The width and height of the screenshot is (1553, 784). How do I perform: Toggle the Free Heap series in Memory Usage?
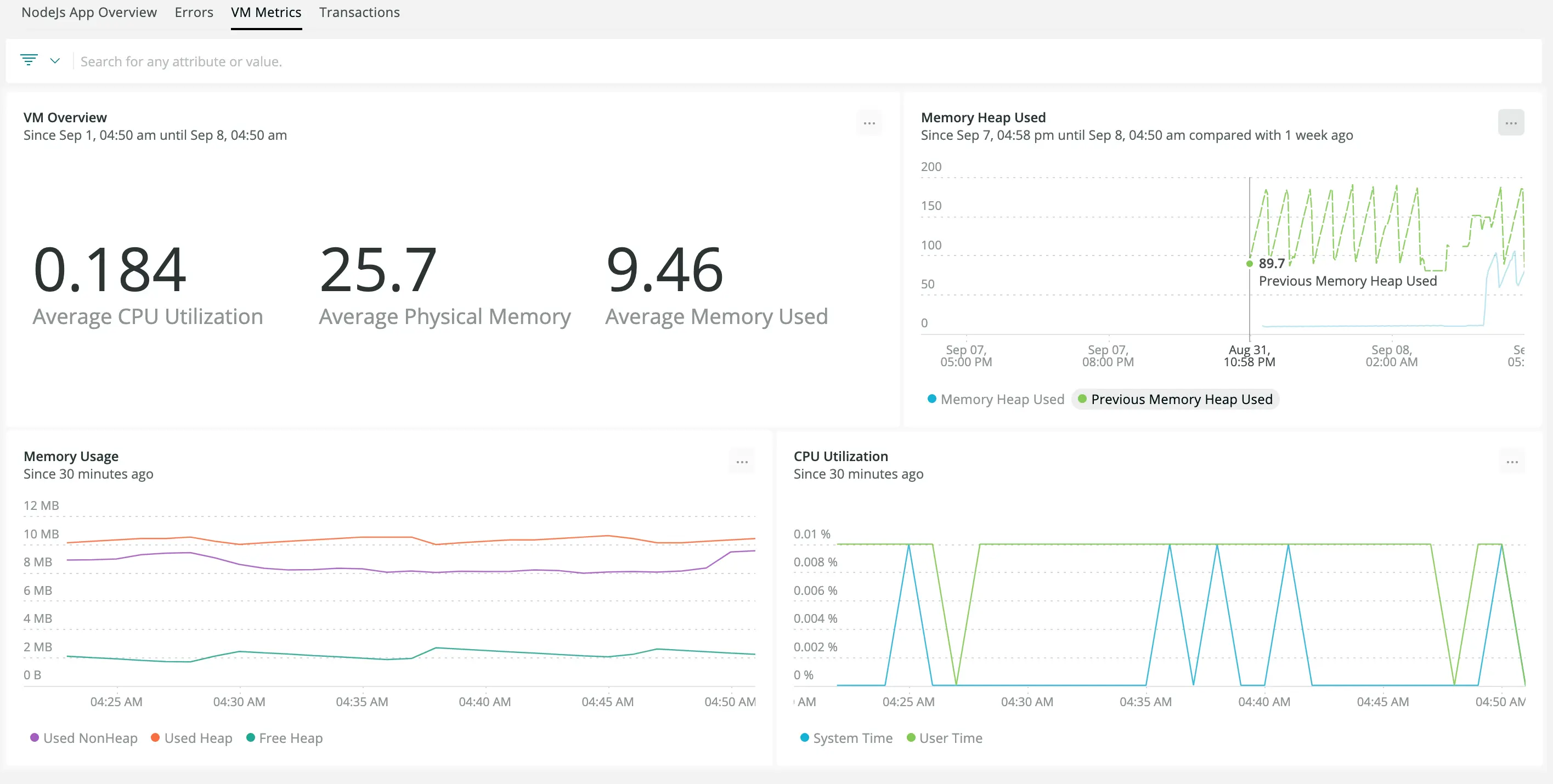click(284, 737)
